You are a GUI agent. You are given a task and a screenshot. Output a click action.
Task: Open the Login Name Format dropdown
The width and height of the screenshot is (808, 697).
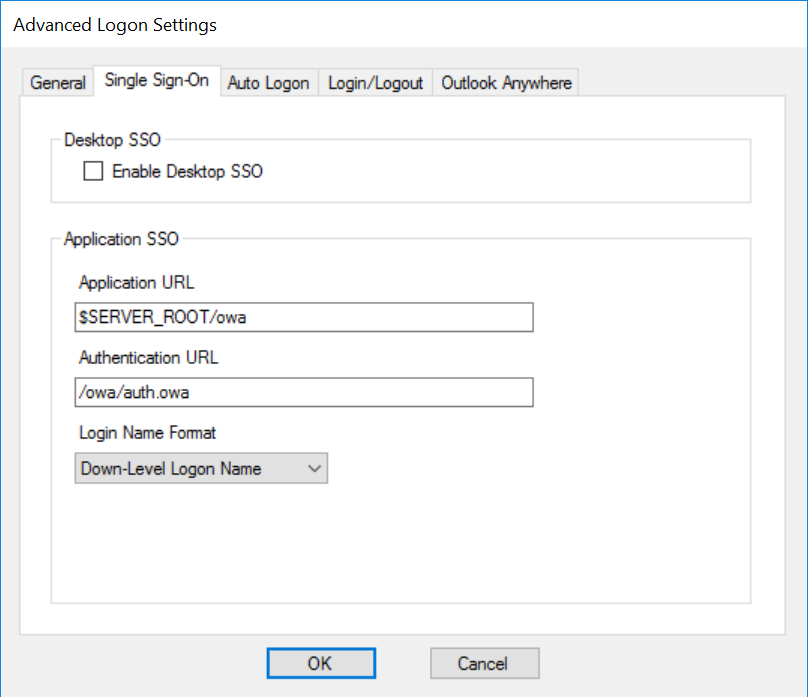200,468
